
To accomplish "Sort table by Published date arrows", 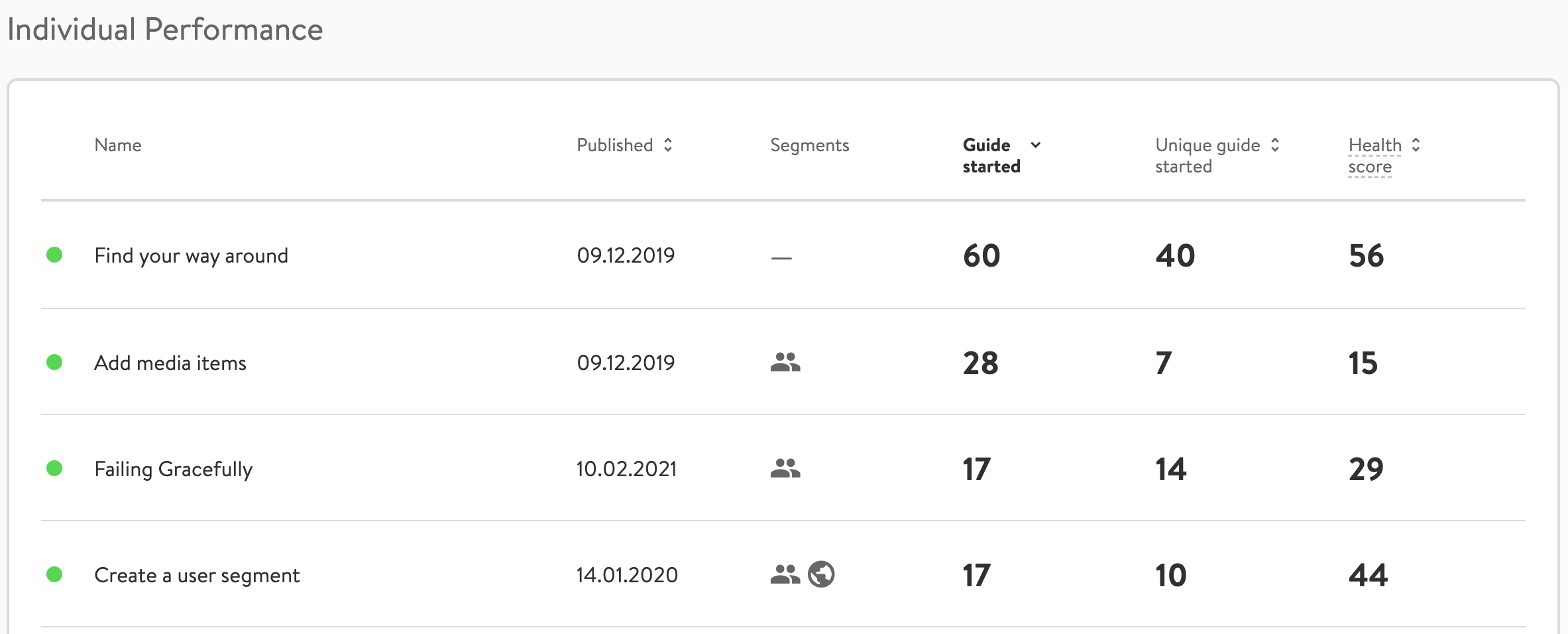I will click(x=668, y=145).
